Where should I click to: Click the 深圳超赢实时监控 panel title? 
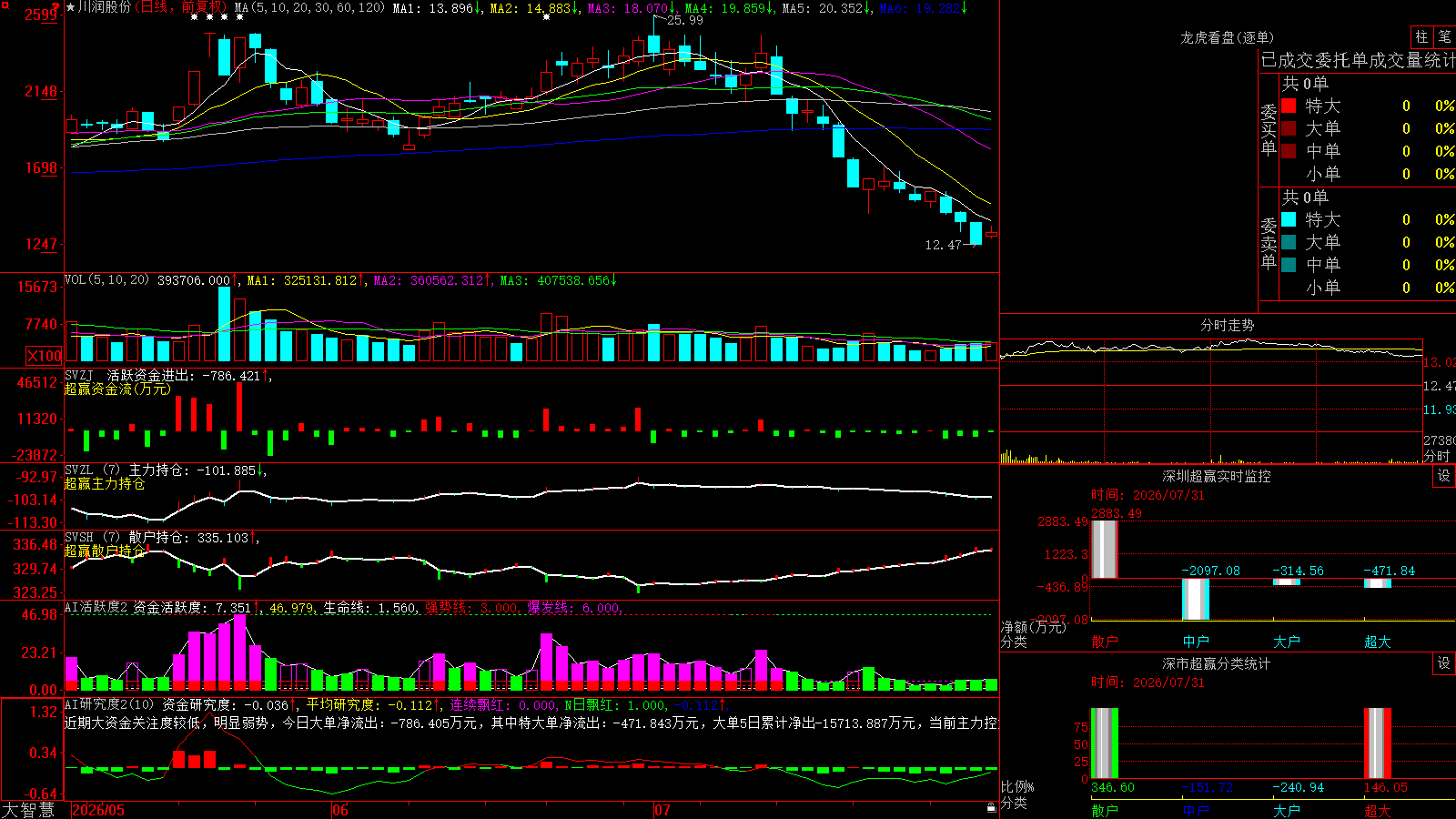1217,476
